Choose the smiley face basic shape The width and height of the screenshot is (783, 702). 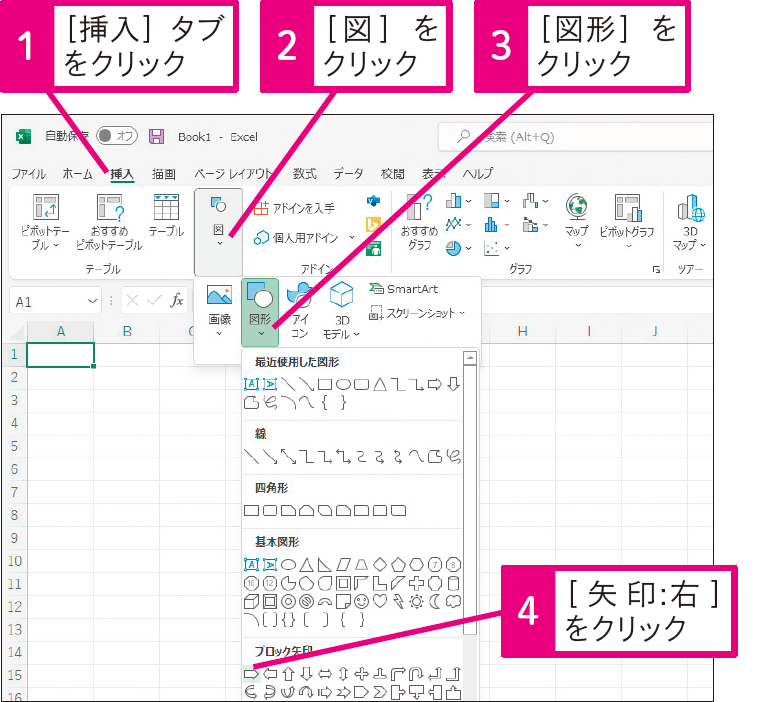pos(362,602)
